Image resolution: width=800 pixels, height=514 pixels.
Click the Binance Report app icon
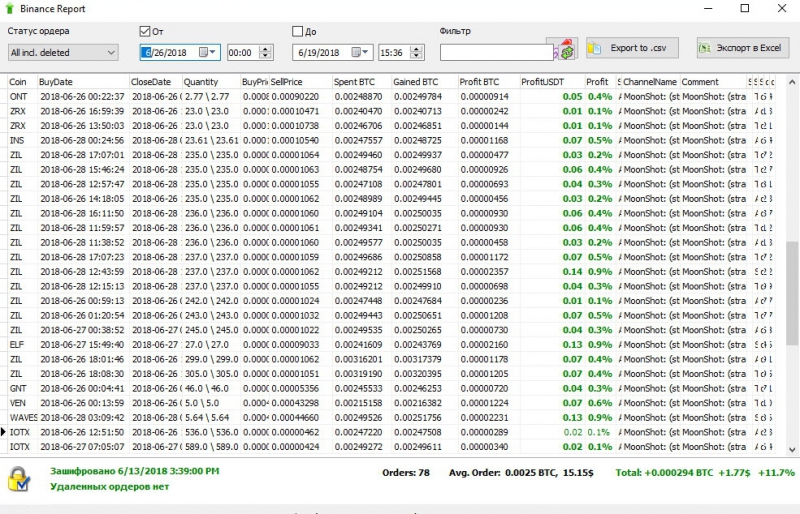coord(9,9)
